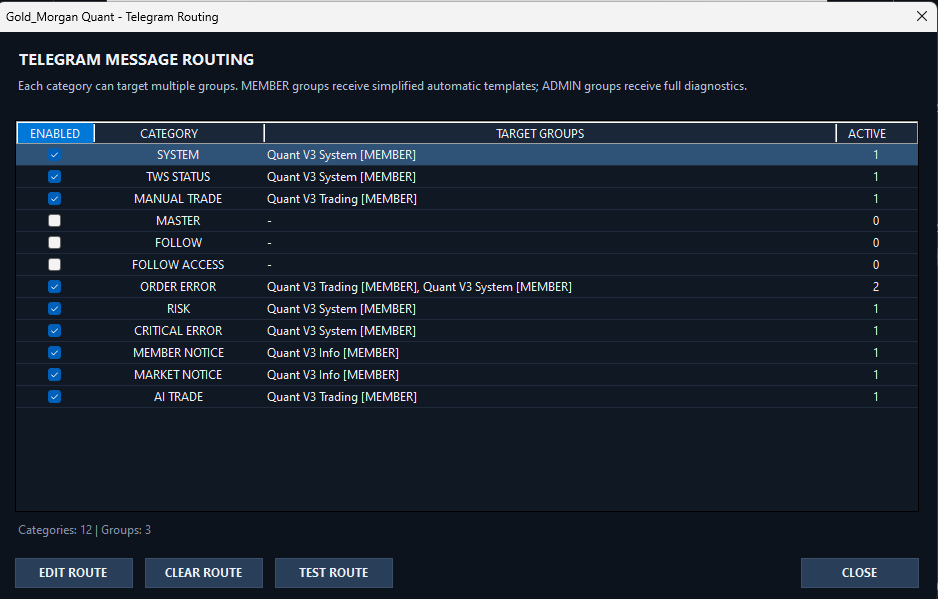Click MARKET NOTICE target 'Quant V3 Info [MEMBER]'
This screenshot has width=938, height=599.
pyautogui.click(x=333, y=375)
